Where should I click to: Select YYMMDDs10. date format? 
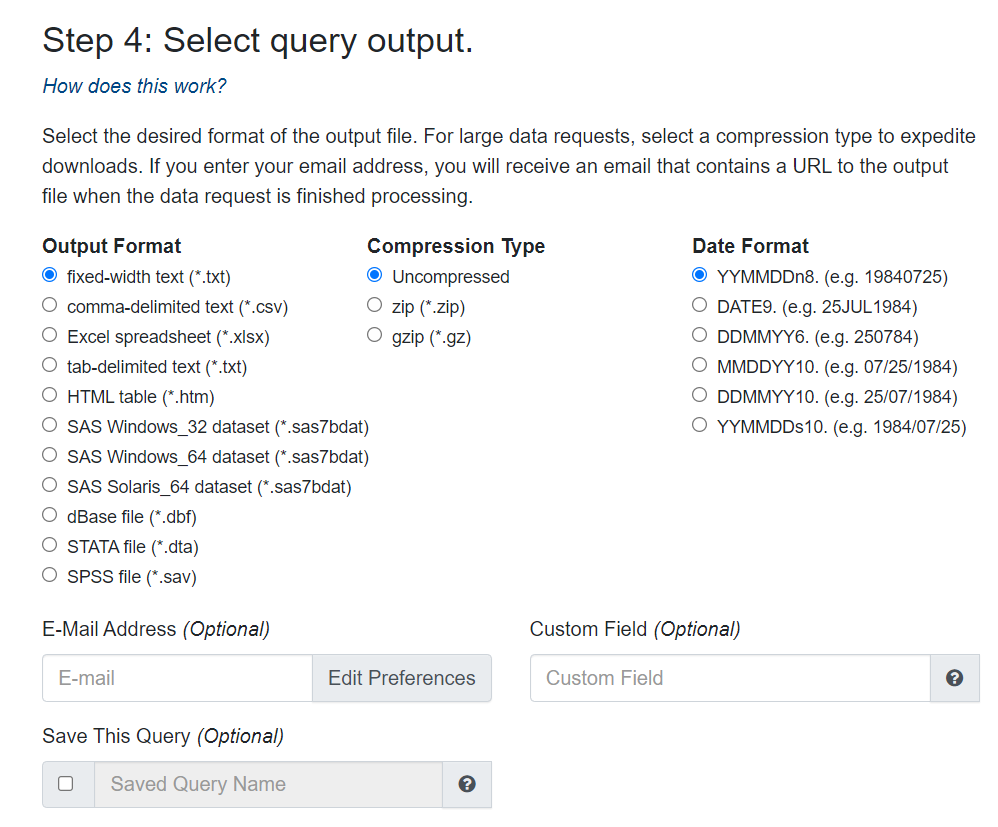(699, 425)
